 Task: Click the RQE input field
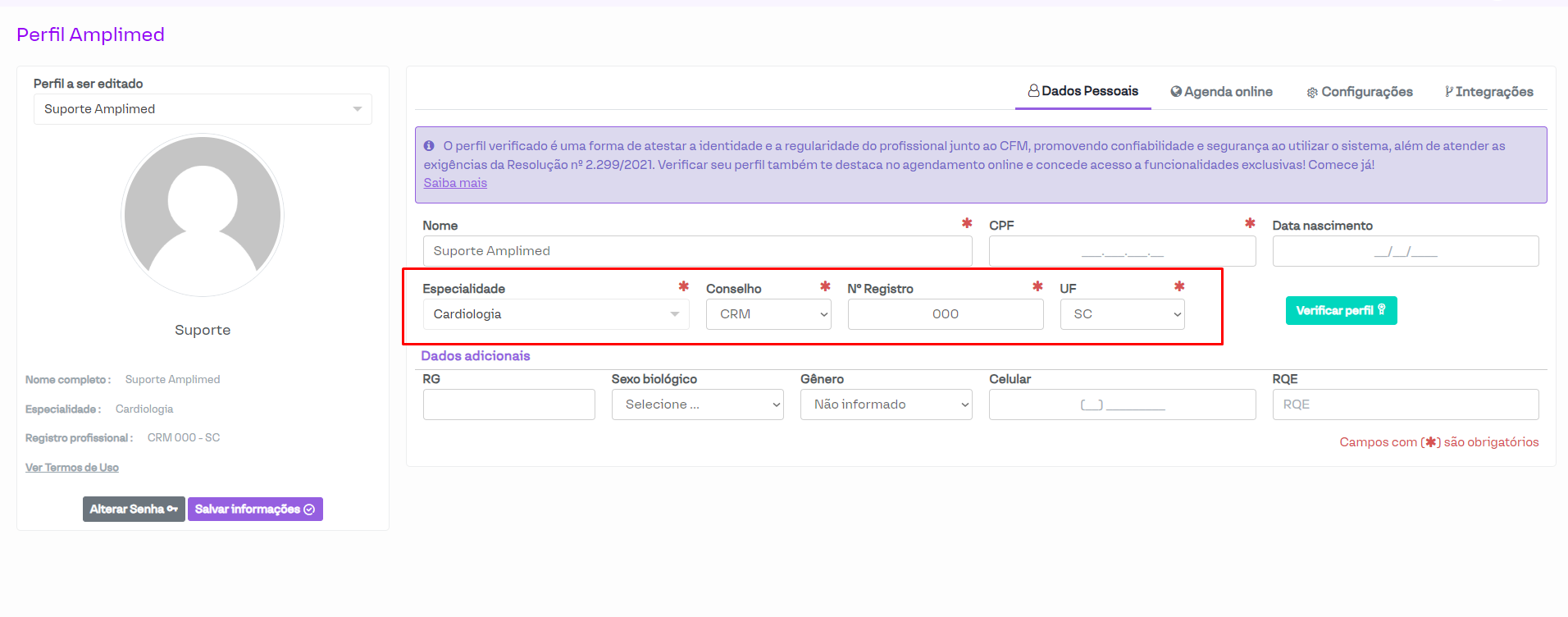pyautogui.click(x=1405, y=404)
